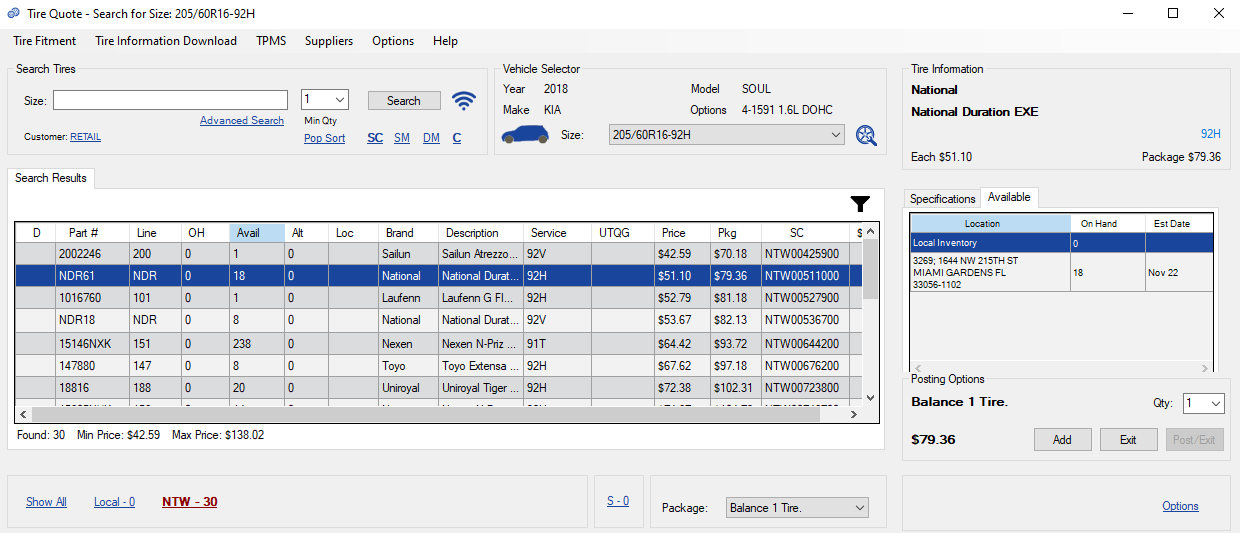Click the Location column header
Screen dimensions: 1240x533
coord(989,224)
